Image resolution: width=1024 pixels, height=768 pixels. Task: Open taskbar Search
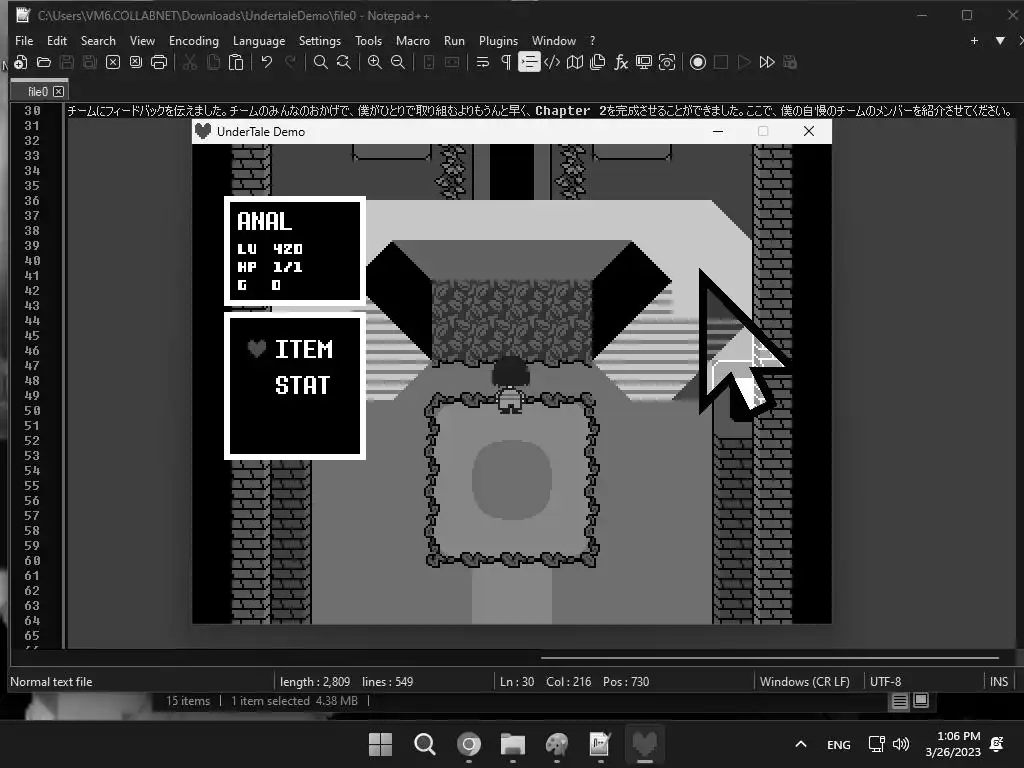pyautogui.click(x=424, y=744)
